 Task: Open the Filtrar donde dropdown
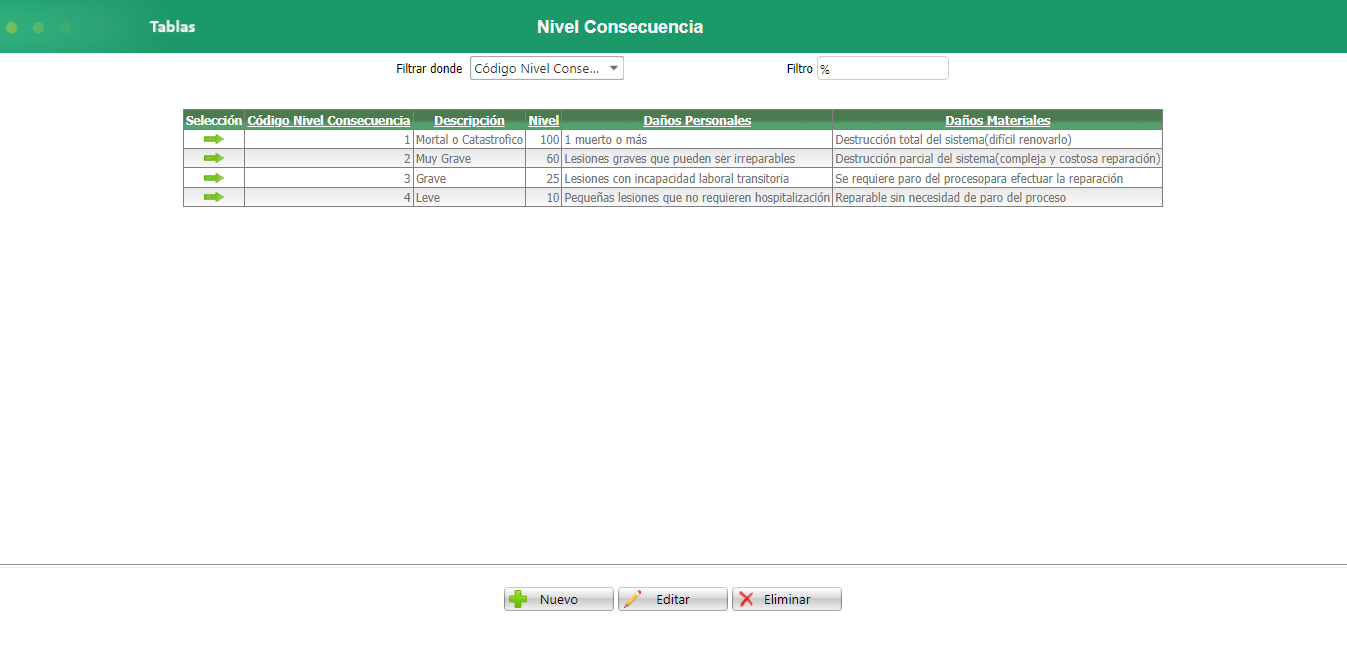[547, 68]
